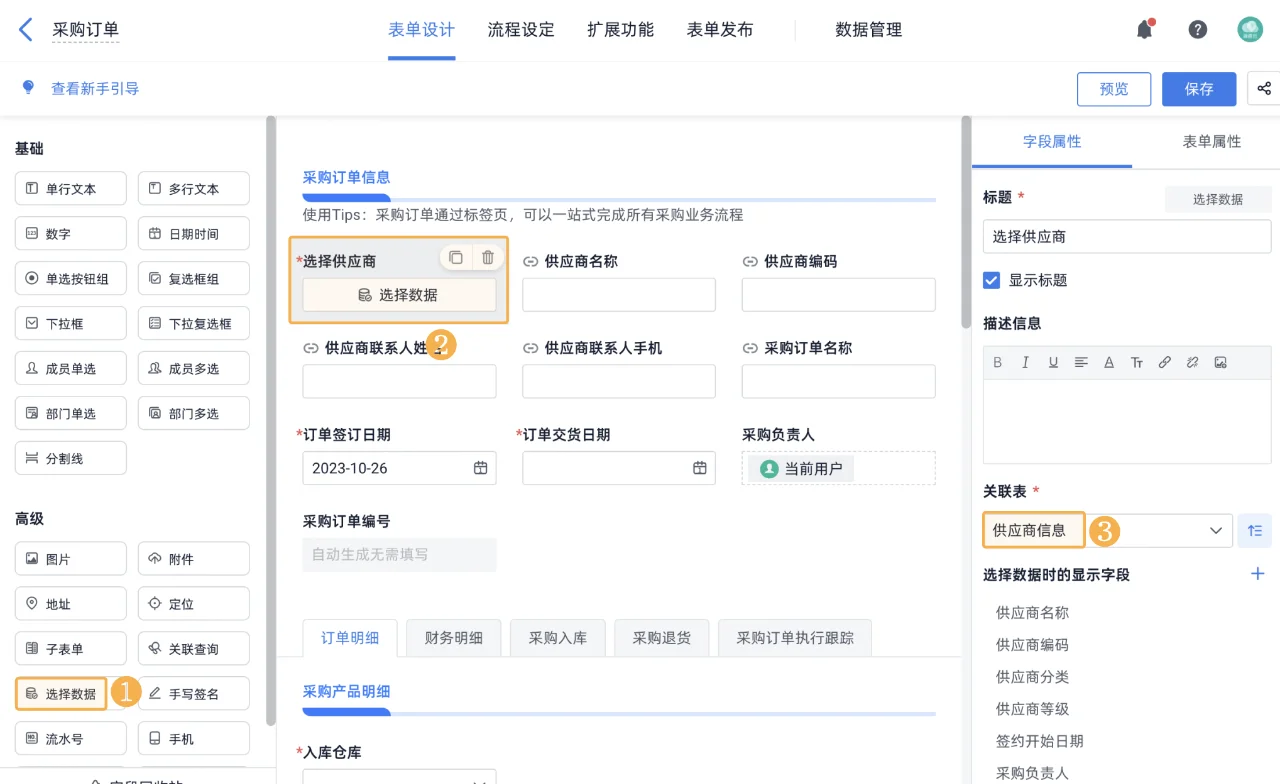Click the copy icon on 选择供应商 field

[458, 257]
